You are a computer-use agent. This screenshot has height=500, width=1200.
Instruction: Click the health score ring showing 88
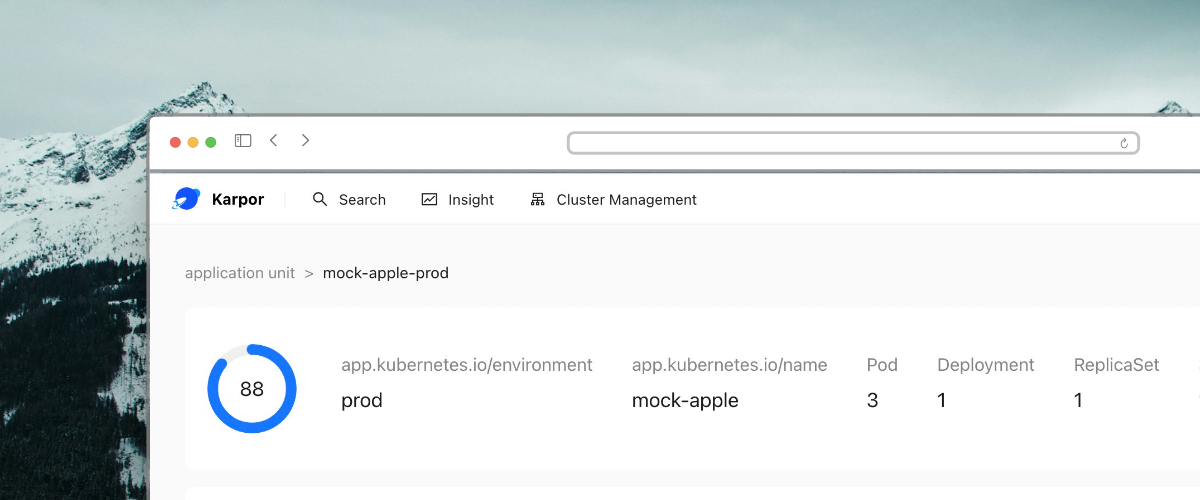pyautogui.click(x=252, y=389)
